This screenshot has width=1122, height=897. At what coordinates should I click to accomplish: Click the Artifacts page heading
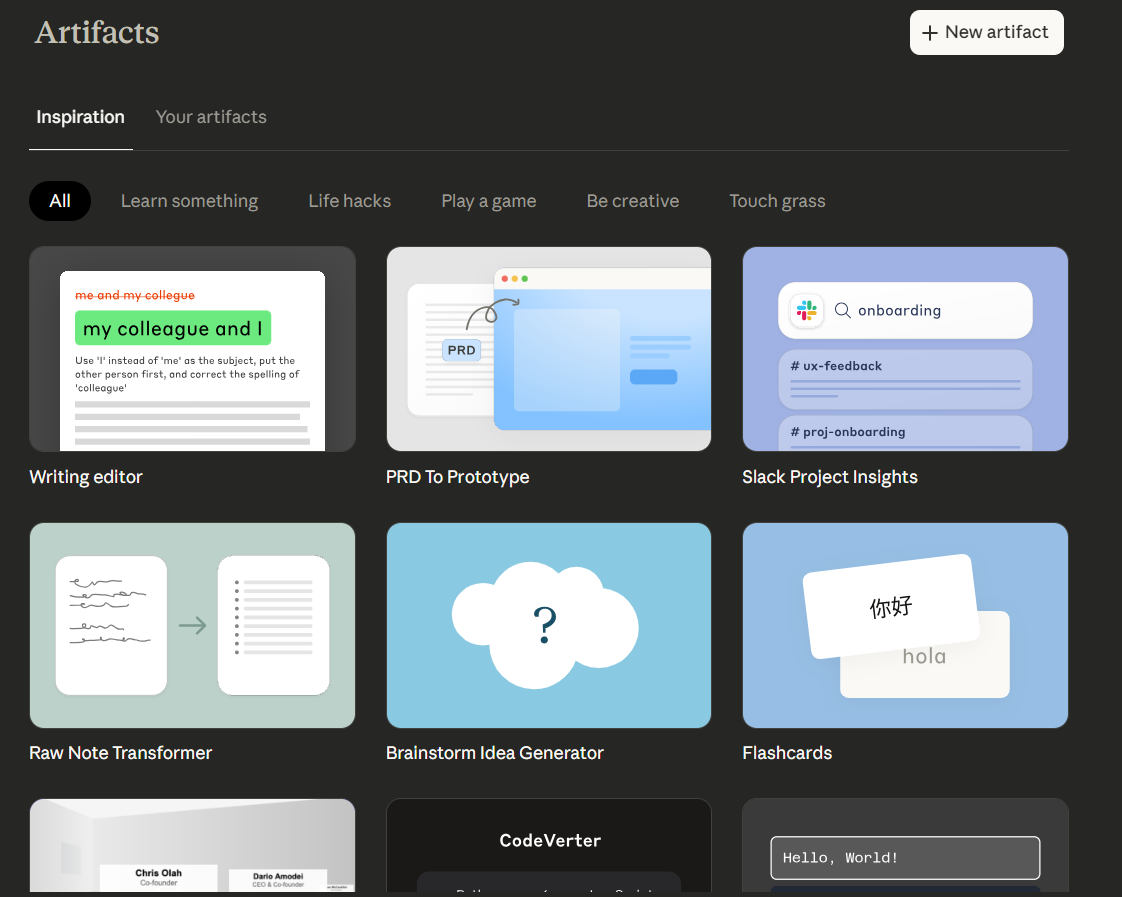click(x=97, y=33)
